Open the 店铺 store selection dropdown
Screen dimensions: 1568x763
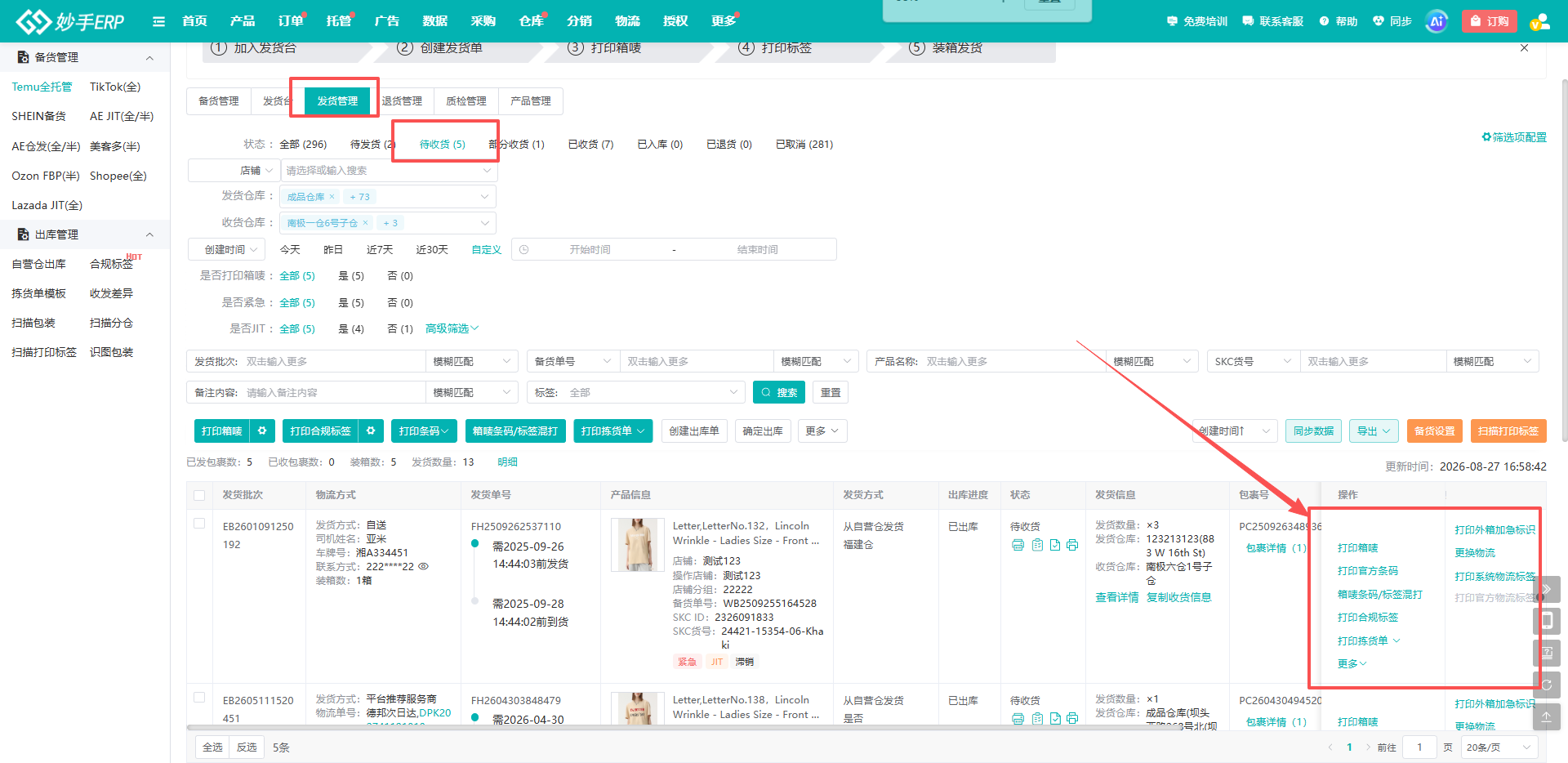coord(389,170)
